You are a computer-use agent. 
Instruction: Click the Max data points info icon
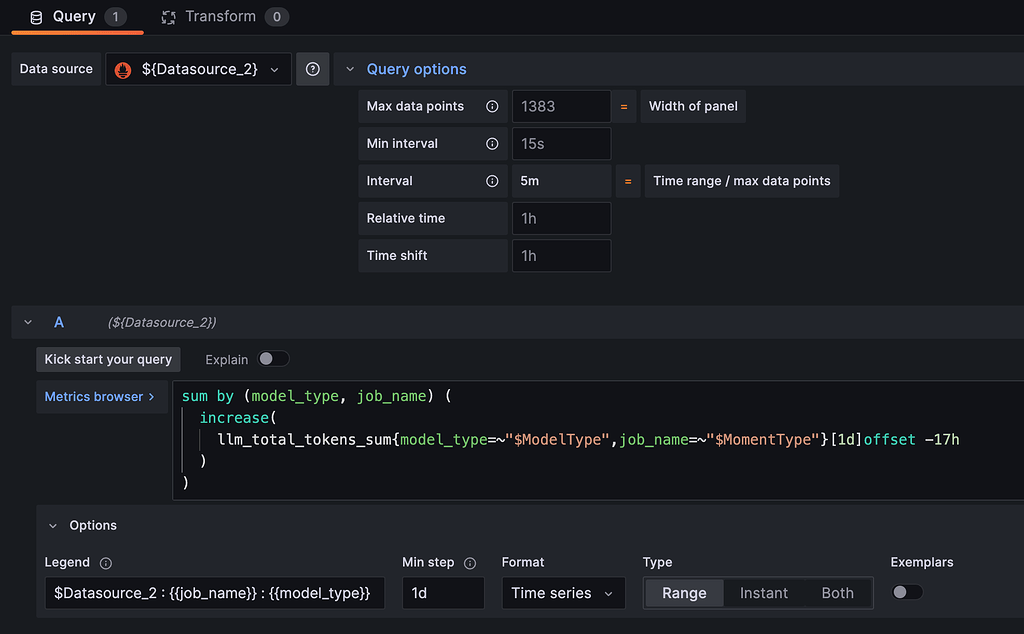[492, 106]
